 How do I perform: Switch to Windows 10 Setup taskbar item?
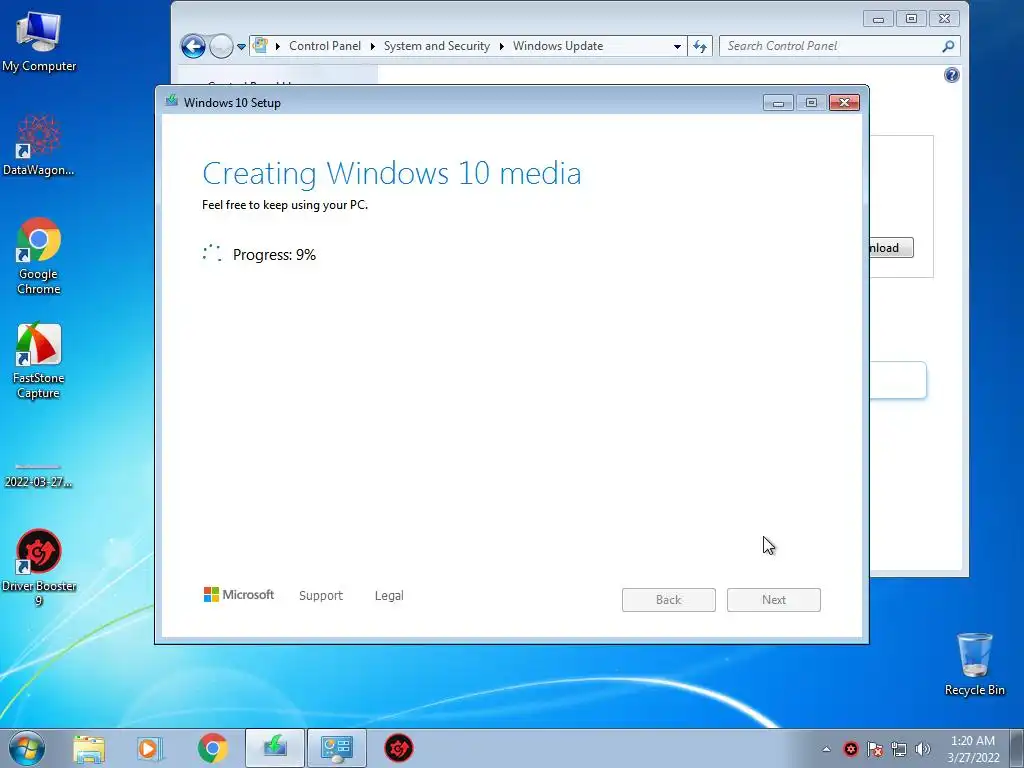[275, 748]
